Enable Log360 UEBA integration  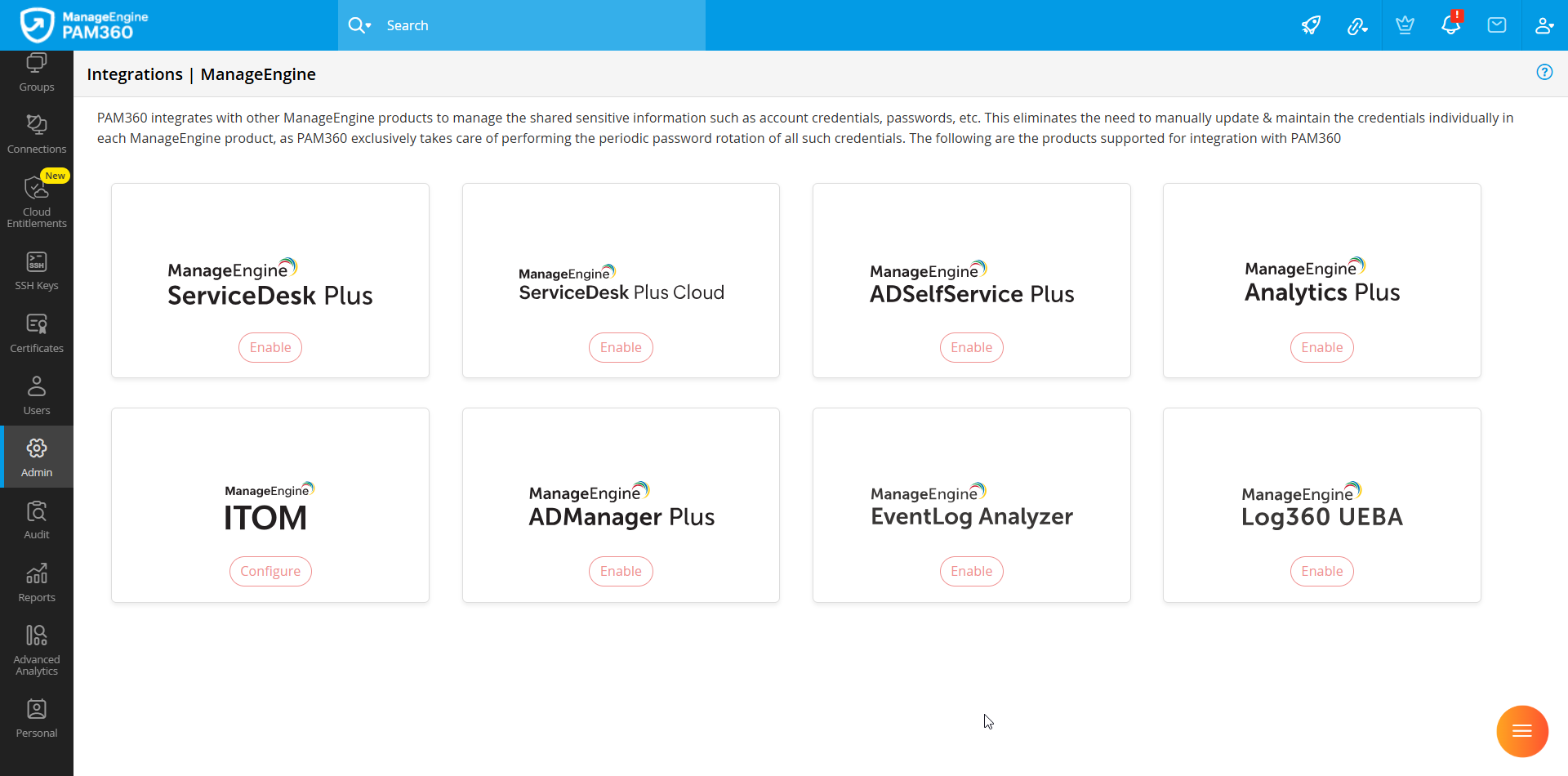coord(1322,571)
